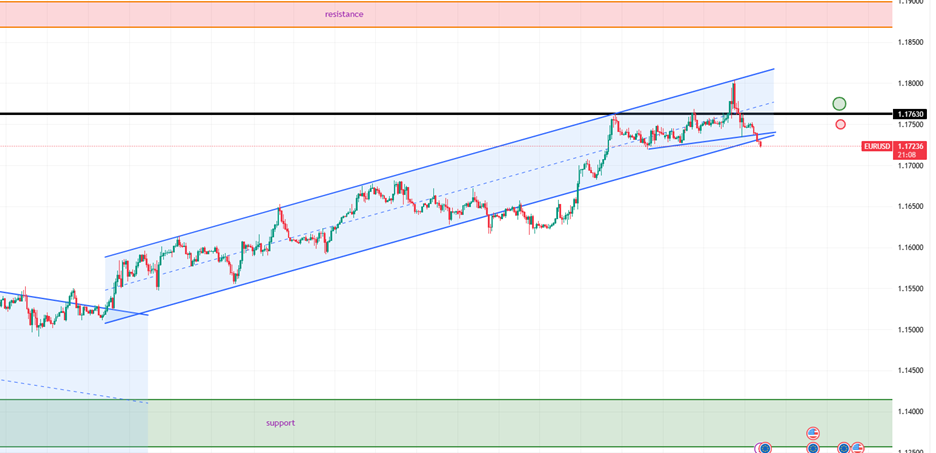Click the leftmost EU flag event icon
The image size is (936, 453).
click(765, 448)
